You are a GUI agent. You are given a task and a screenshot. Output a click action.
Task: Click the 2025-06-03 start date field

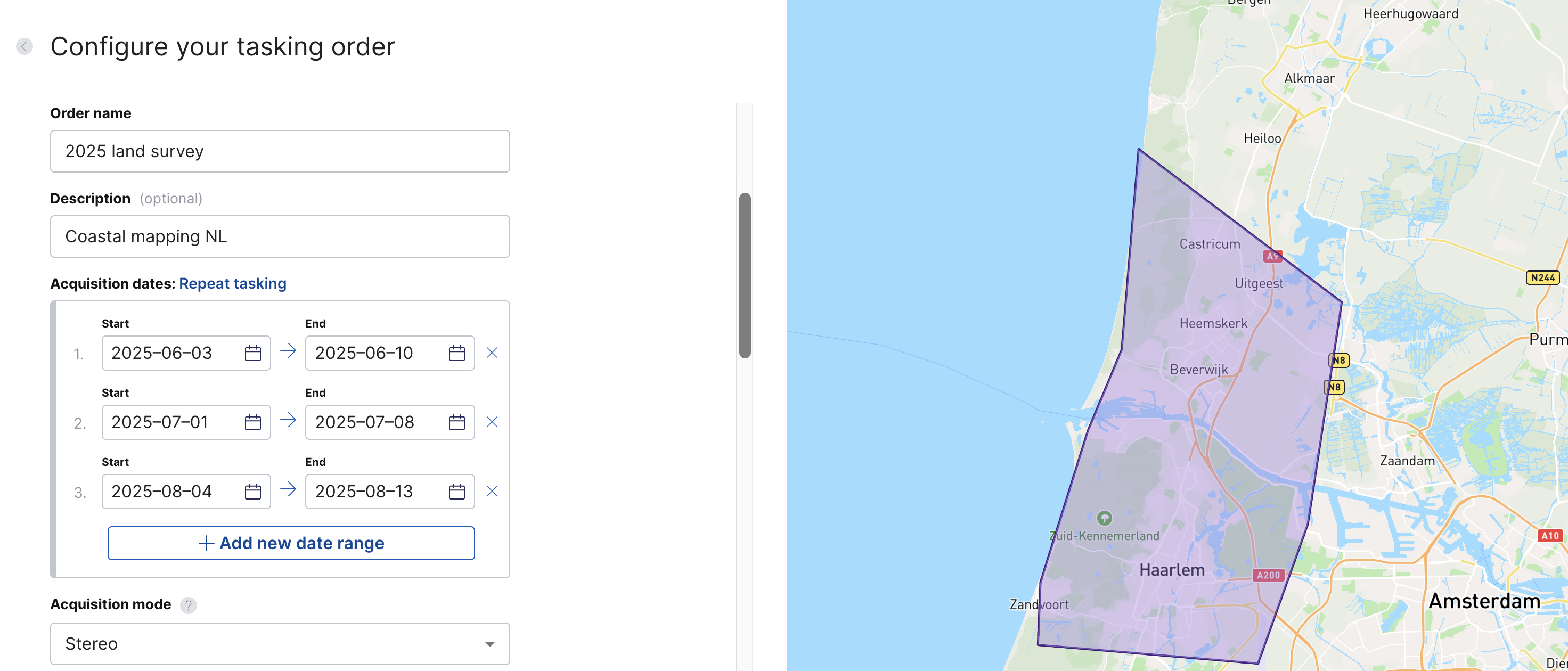point(173,353)
